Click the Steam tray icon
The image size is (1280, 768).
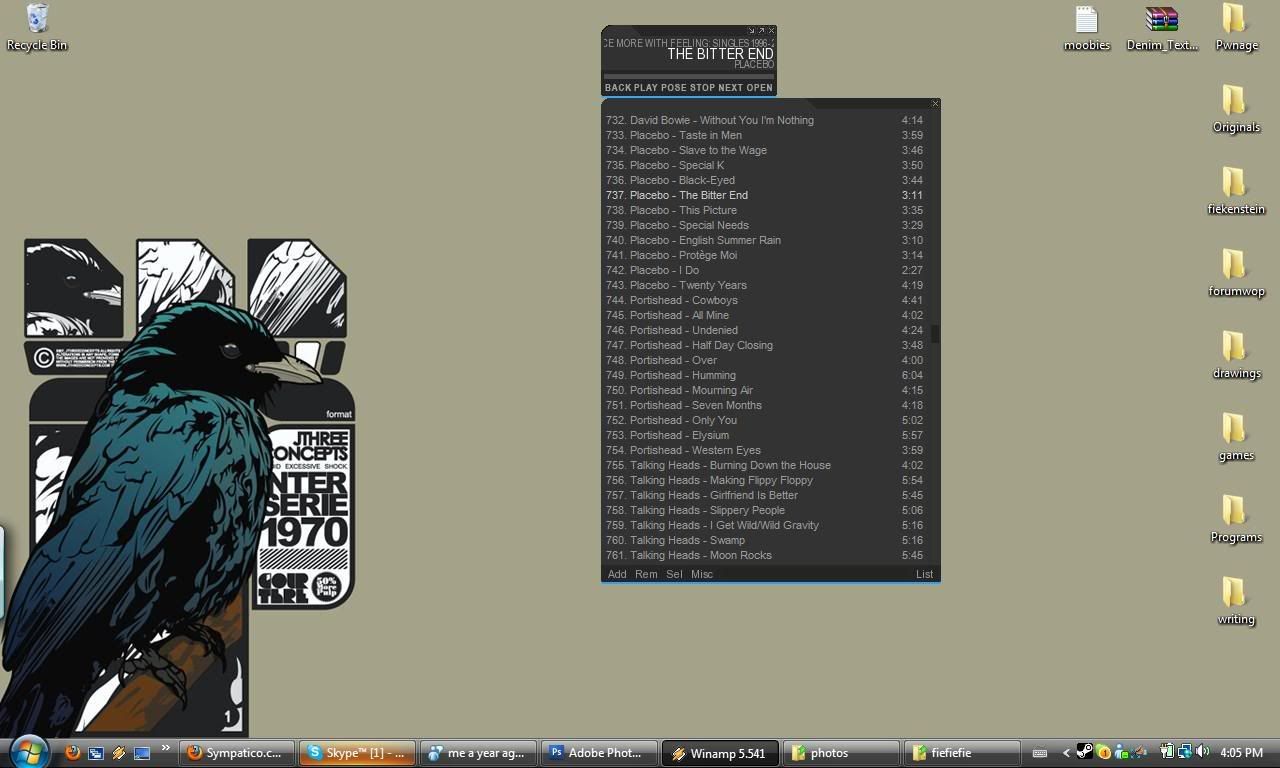click(1085, 753)
